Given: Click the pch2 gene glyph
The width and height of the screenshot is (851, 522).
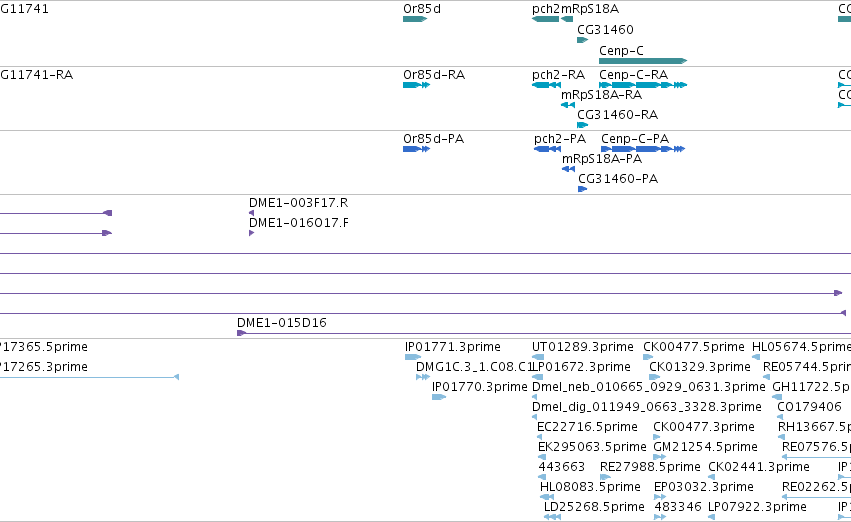Looking at the screenshot, I should 545,19.
